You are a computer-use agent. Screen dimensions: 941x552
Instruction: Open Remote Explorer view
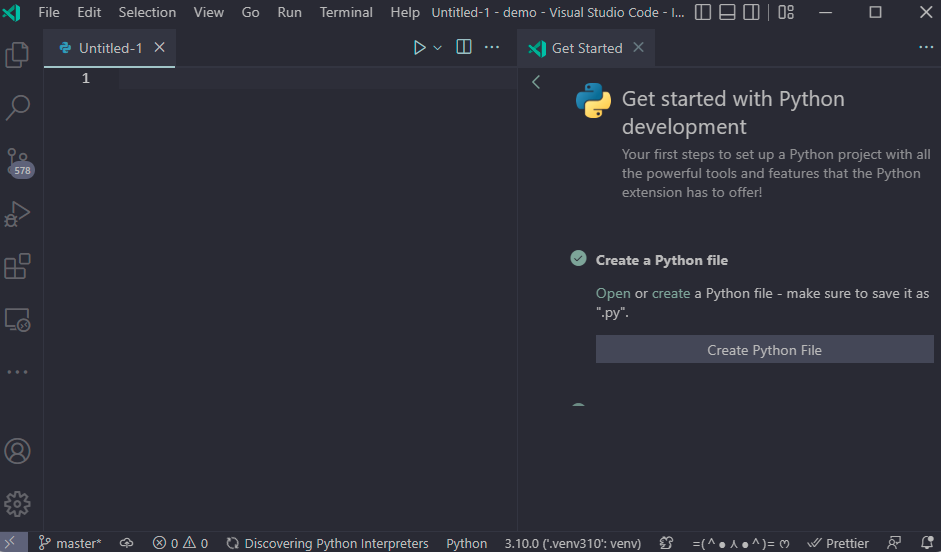(x=17, y=320)
